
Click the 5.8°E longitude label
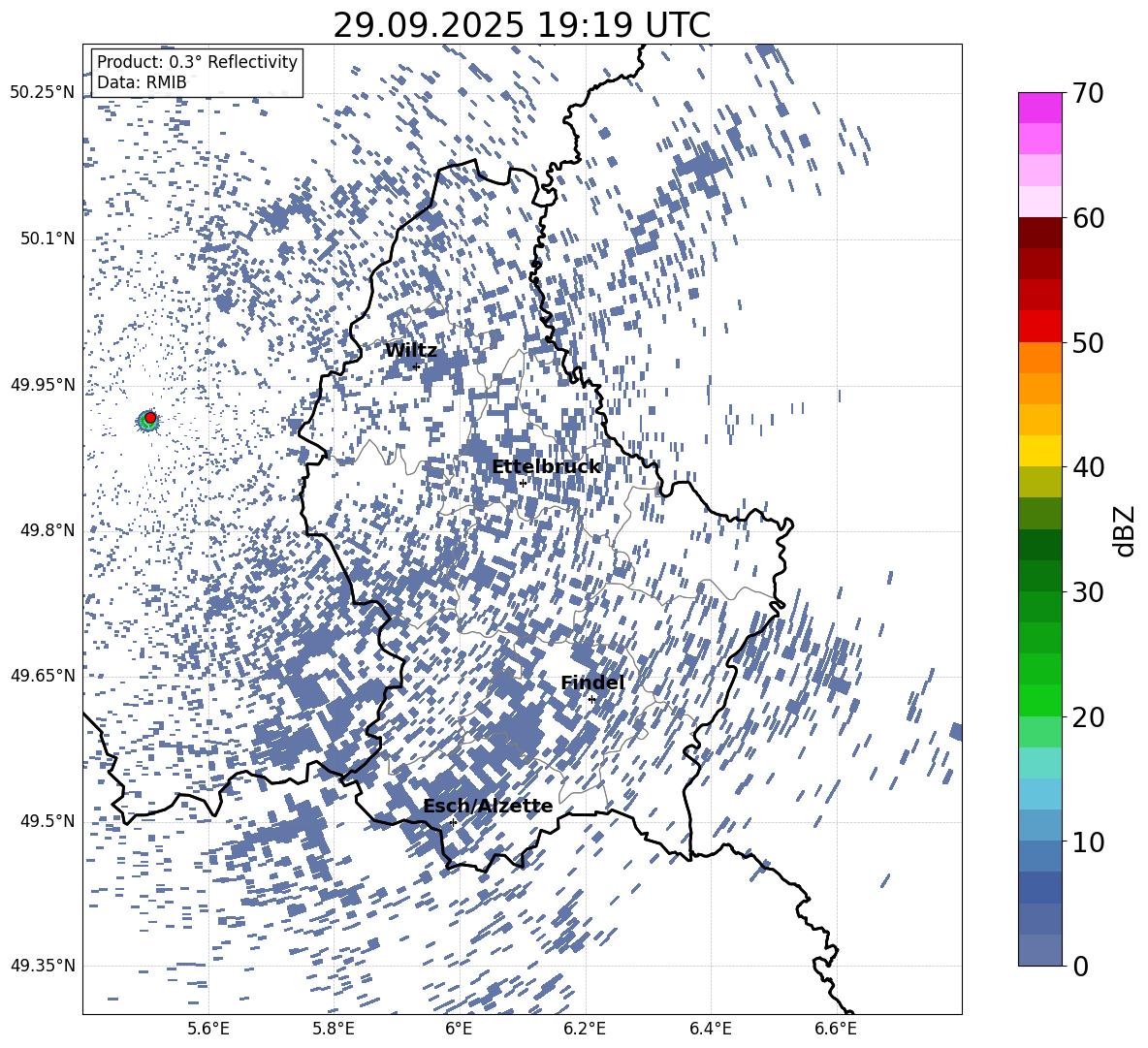coord(334,1030)
